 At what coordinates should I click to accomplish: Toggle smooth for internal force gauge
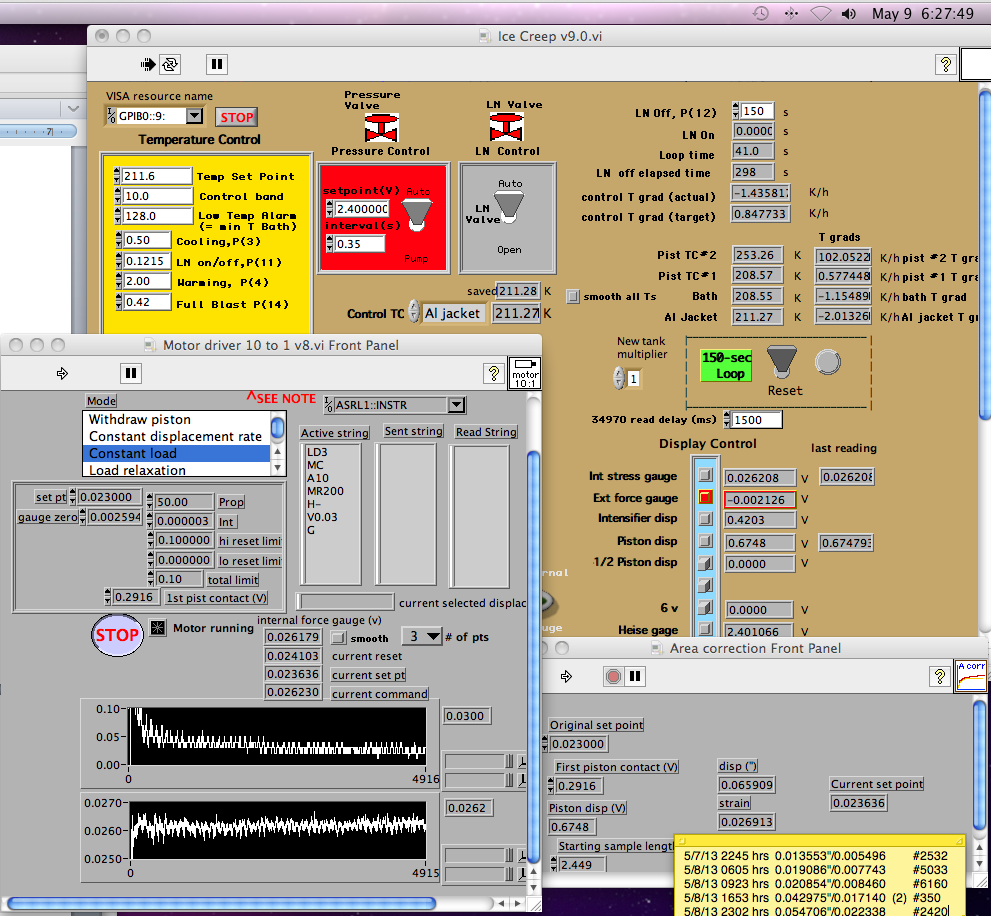(339, 637)
